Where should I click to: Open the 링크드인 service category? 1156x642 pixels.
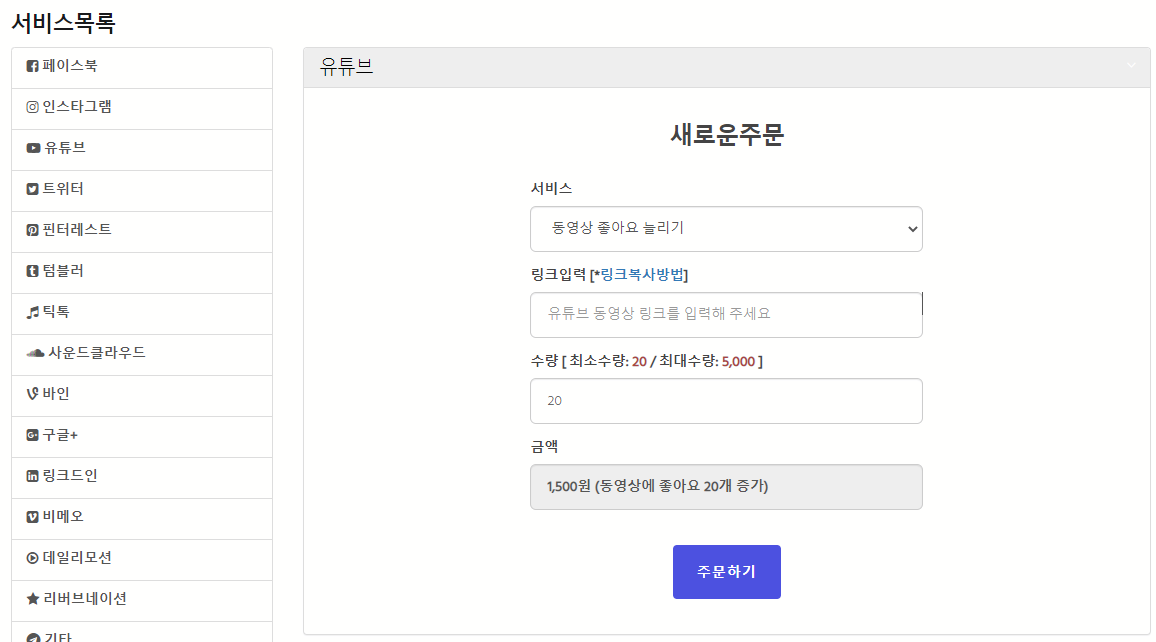tap(142, 478)
